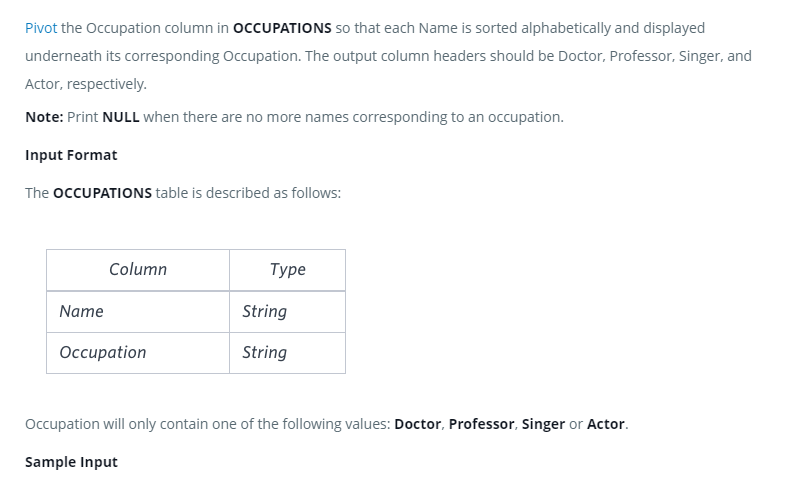
Task: Click the Column table header cell
Action: [138, 270]
